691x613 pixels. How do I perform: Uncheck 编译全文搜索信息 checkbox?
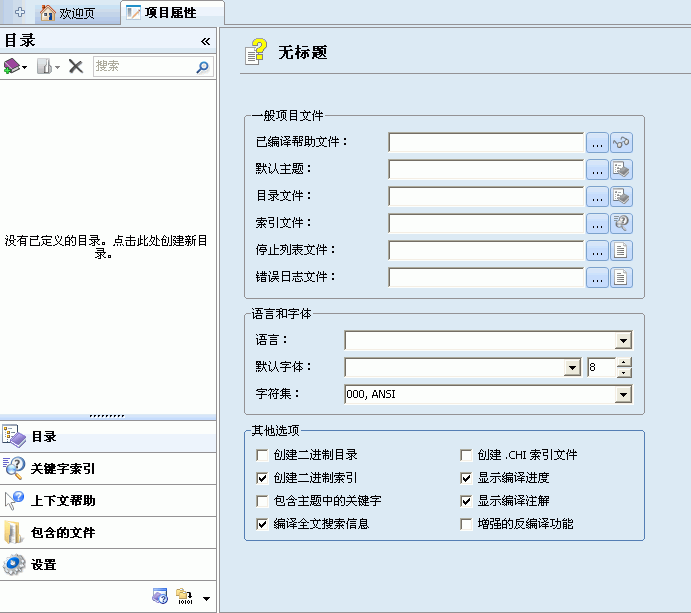[x=262, y=524]
